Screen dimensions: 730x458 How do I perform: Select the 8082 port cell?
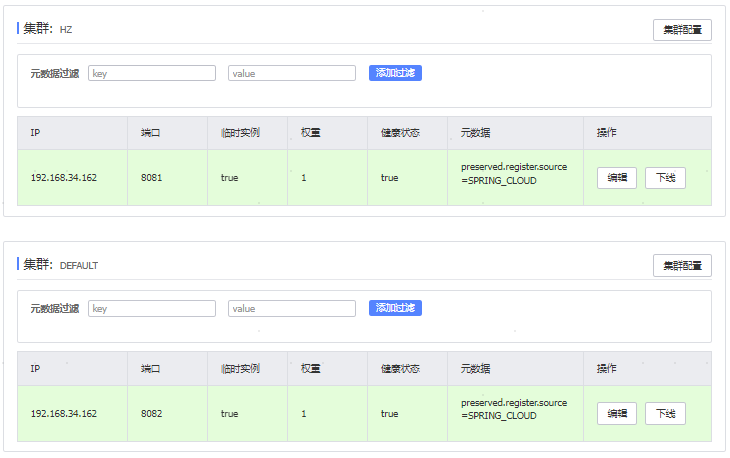click(152, 414)
